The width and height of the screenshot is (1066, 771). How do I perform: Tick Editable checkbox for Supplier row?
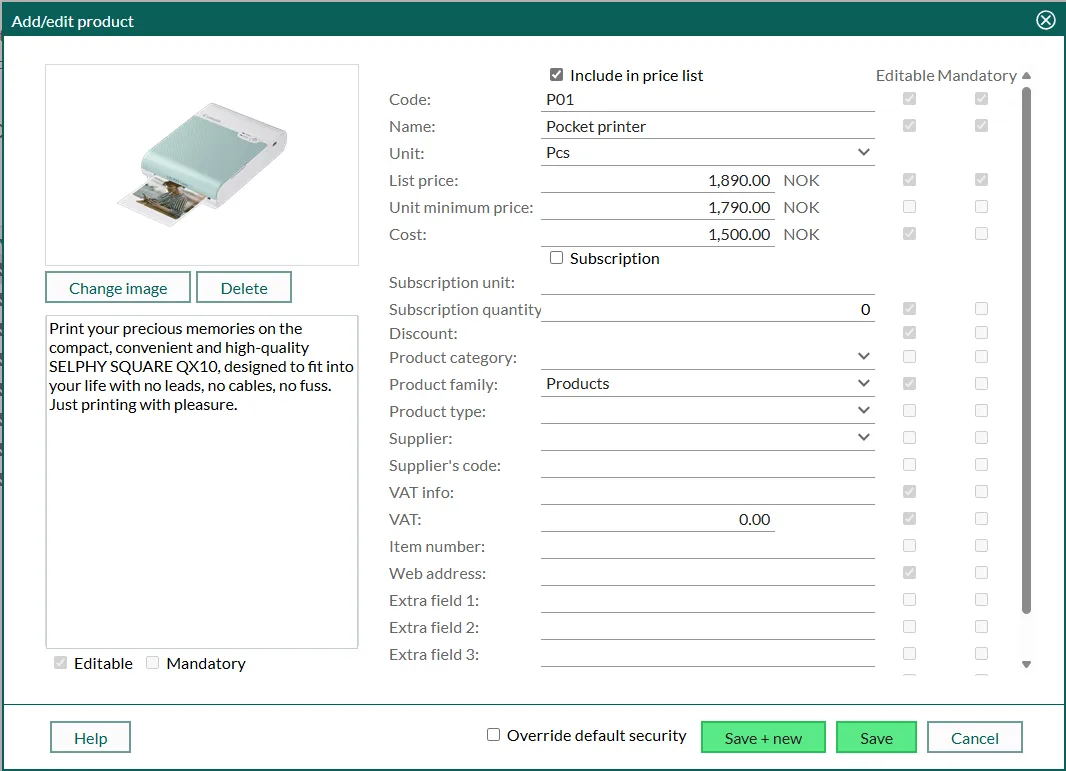pos(908,438)
